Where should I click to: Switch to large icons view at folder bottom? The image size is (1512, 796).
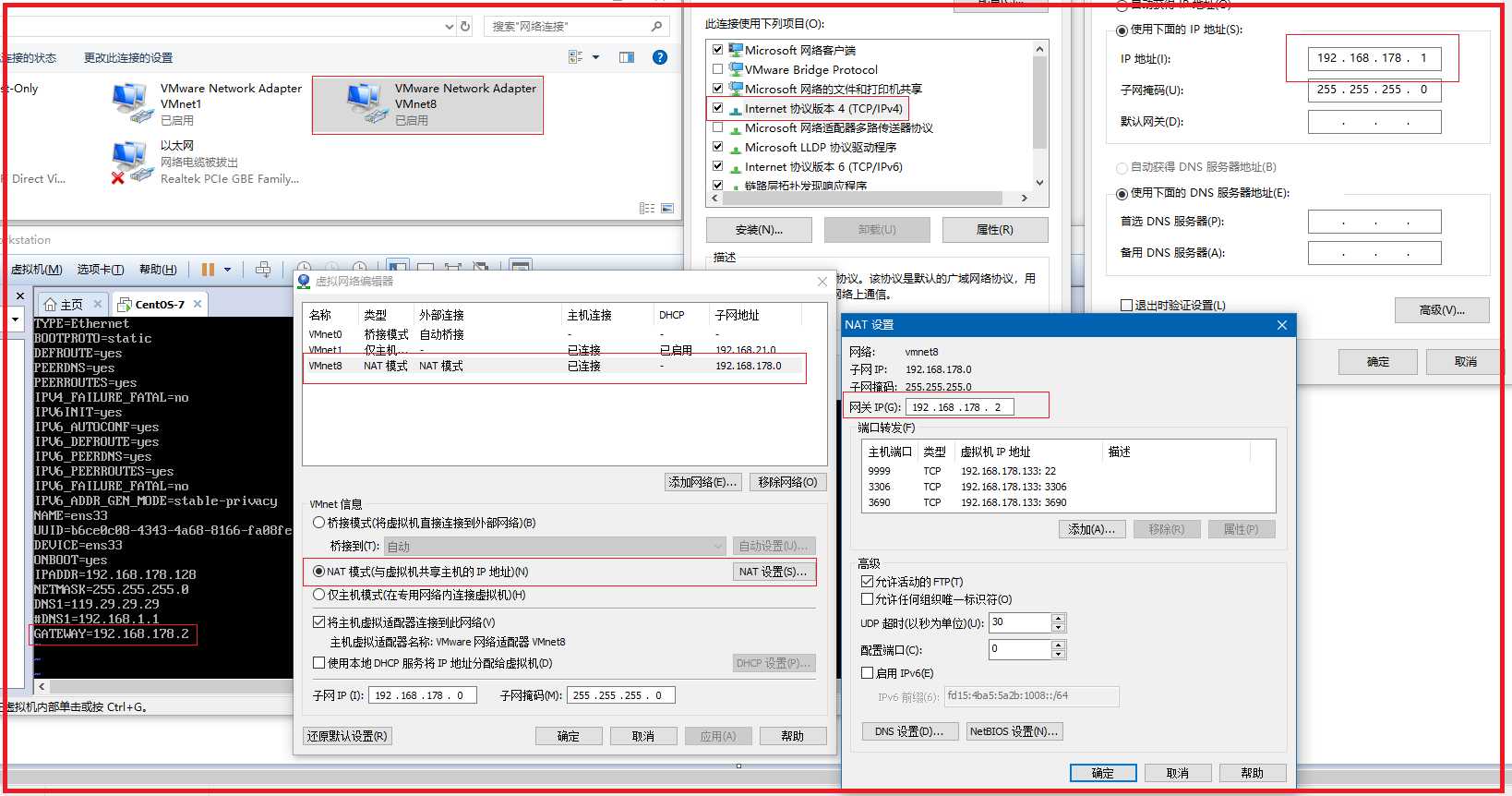pyautogui.click(x=667, y=209)
